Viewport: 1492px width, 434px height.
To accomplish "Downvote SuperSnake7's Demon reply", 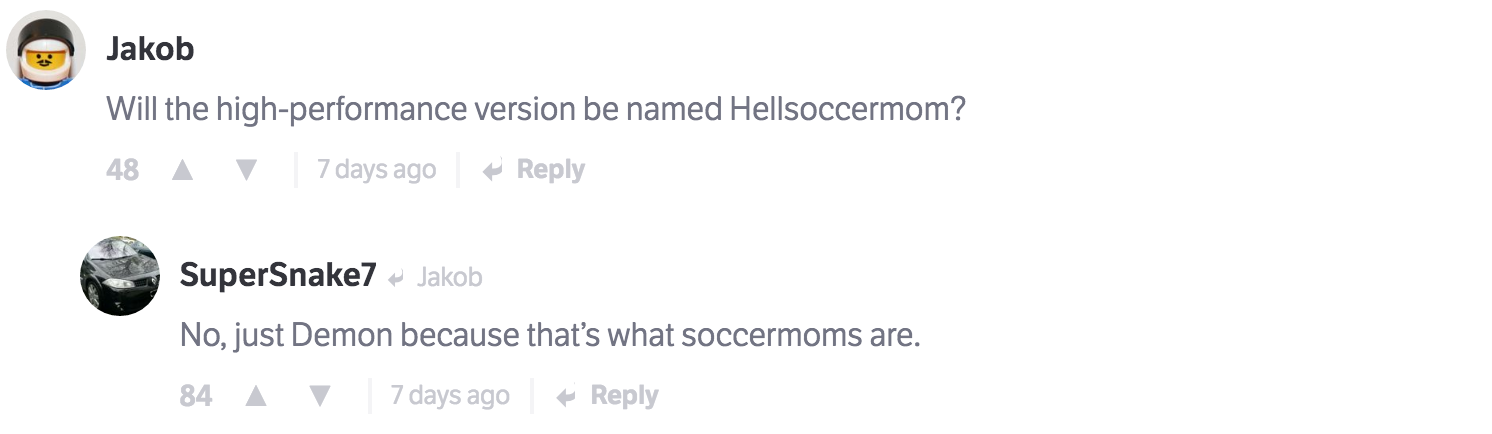I will 320,396.
